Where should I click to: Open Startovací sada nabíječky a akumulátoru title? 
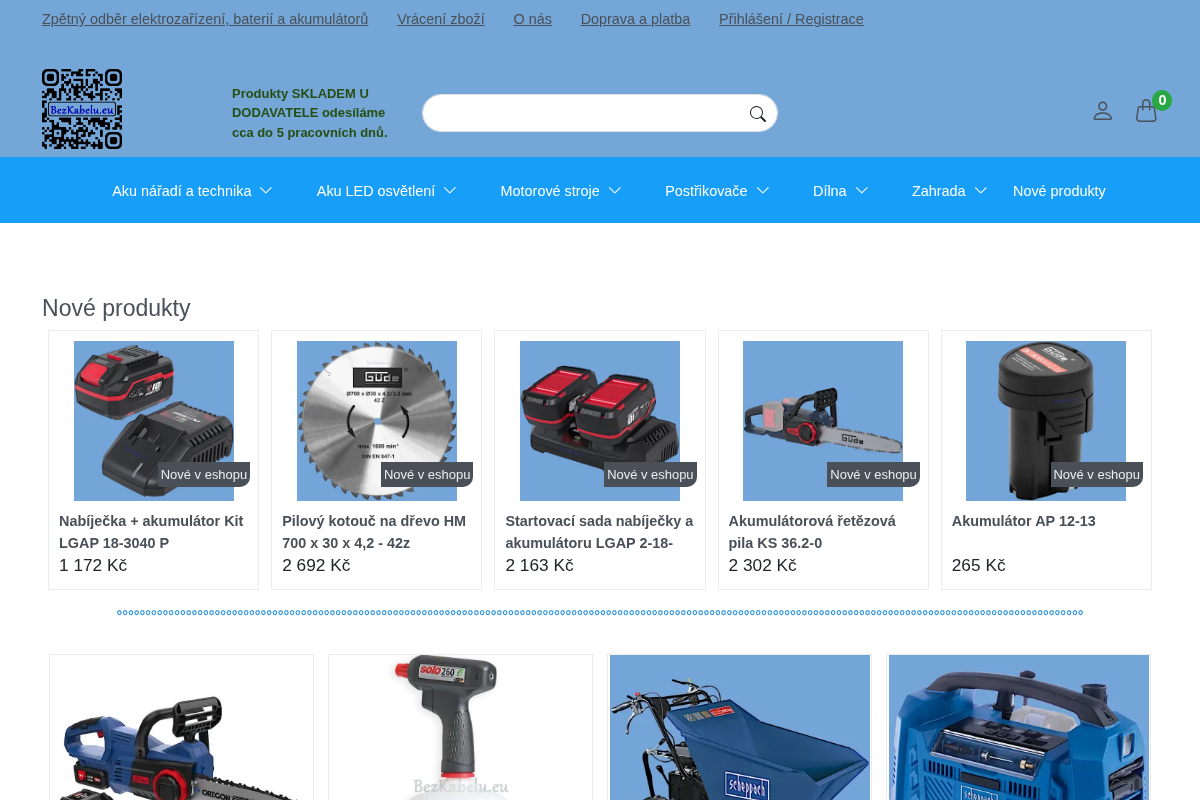[600, 532]
